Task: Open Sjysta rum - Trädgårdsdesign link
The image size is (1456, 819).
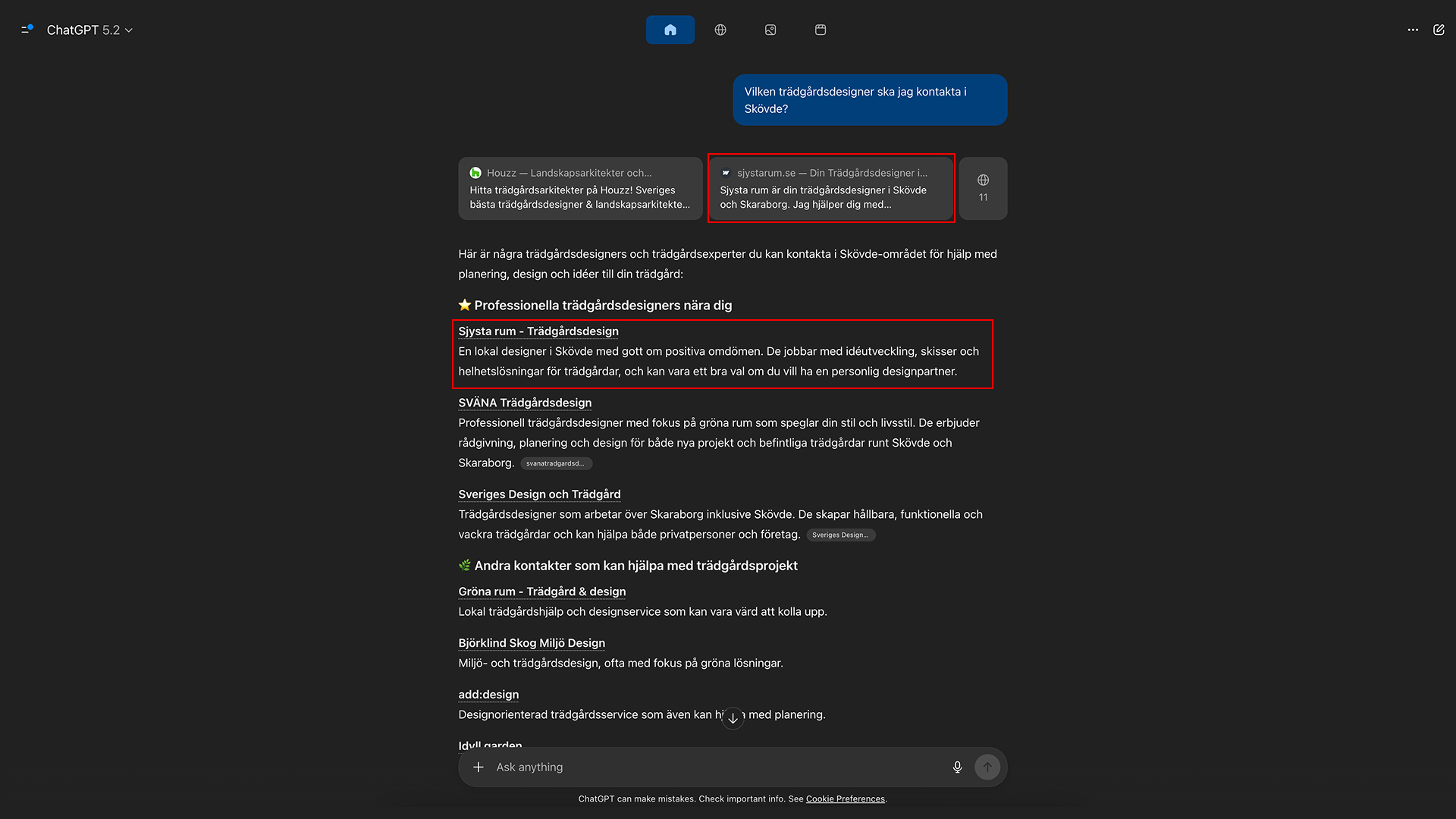Action: [x=538, y=331]
